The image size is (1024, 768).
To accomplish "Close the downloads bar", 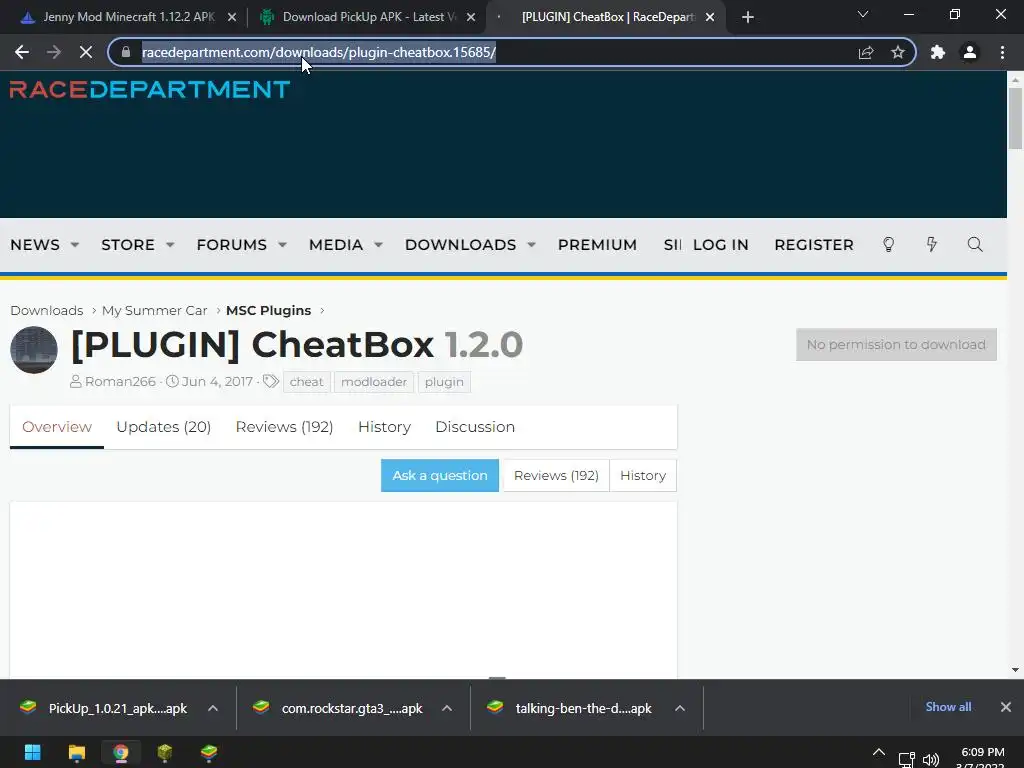I will click(1006, 707).
